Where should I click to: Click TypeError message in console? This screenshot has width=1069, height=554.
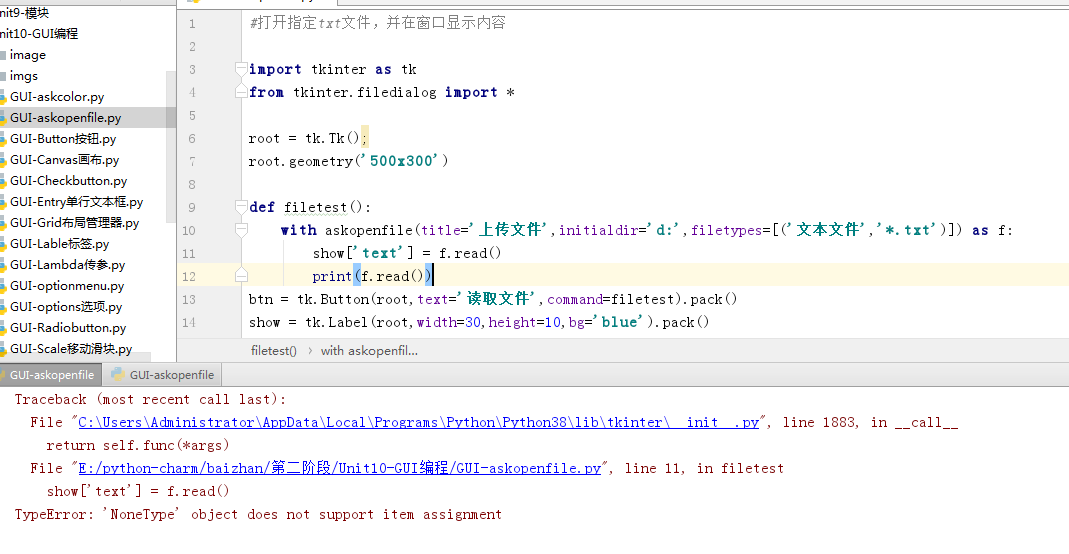(258, 514)
